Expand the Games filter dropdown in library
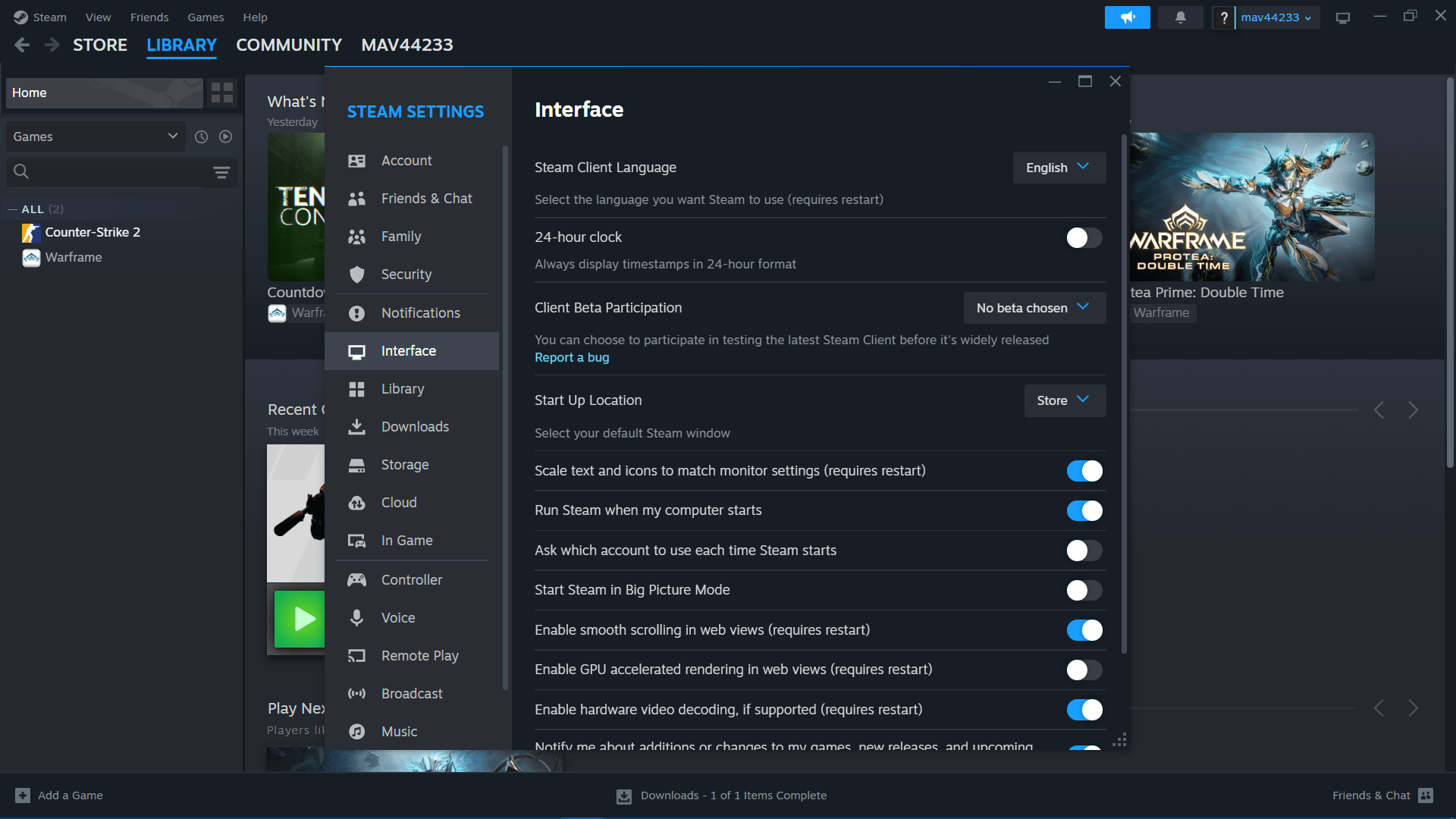Image resolution: width=1456 pixels, height=819 pixels. [x=96, y=136]
